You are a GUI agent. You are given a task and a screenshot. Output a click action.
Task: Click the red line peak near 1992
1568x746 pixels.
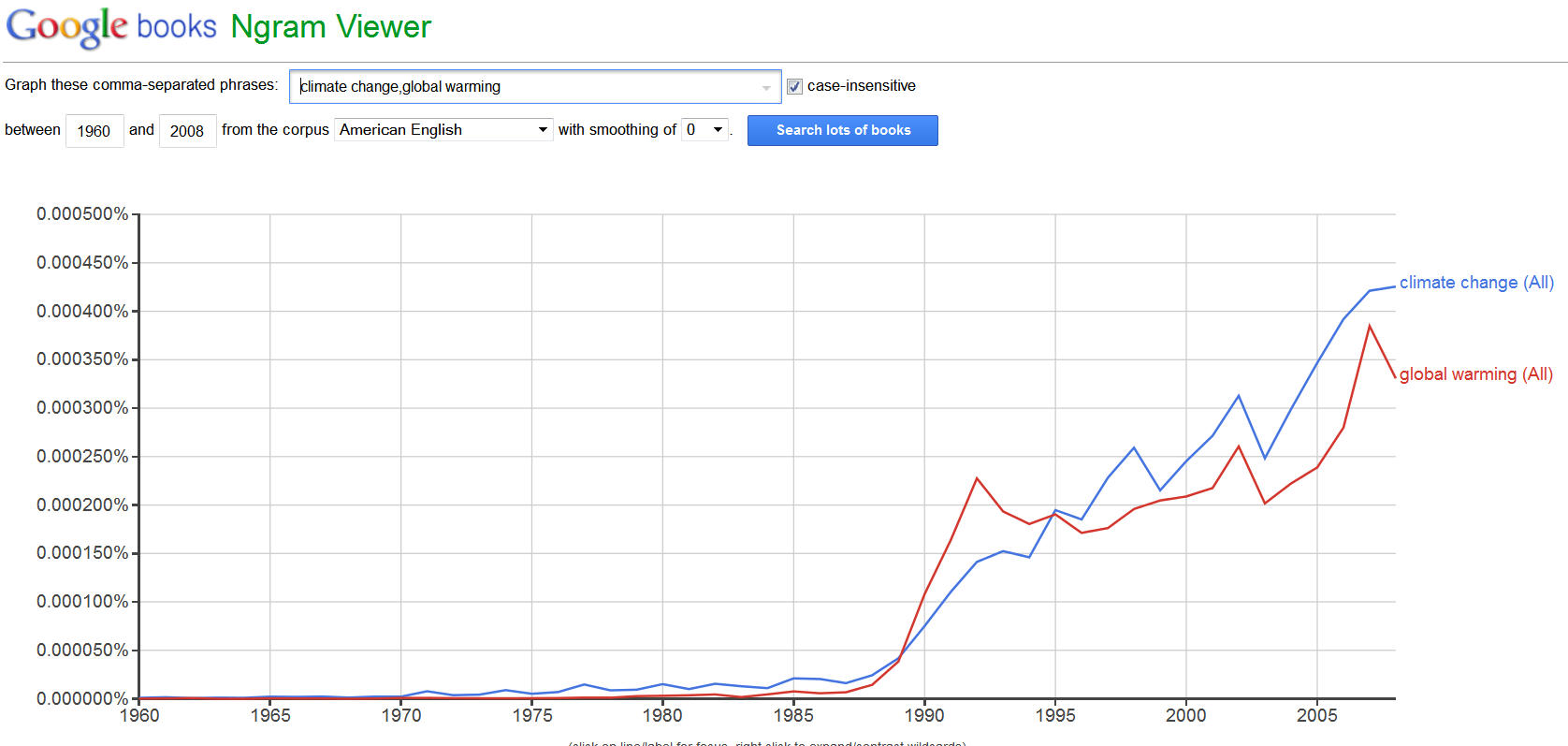click(977, 478)
